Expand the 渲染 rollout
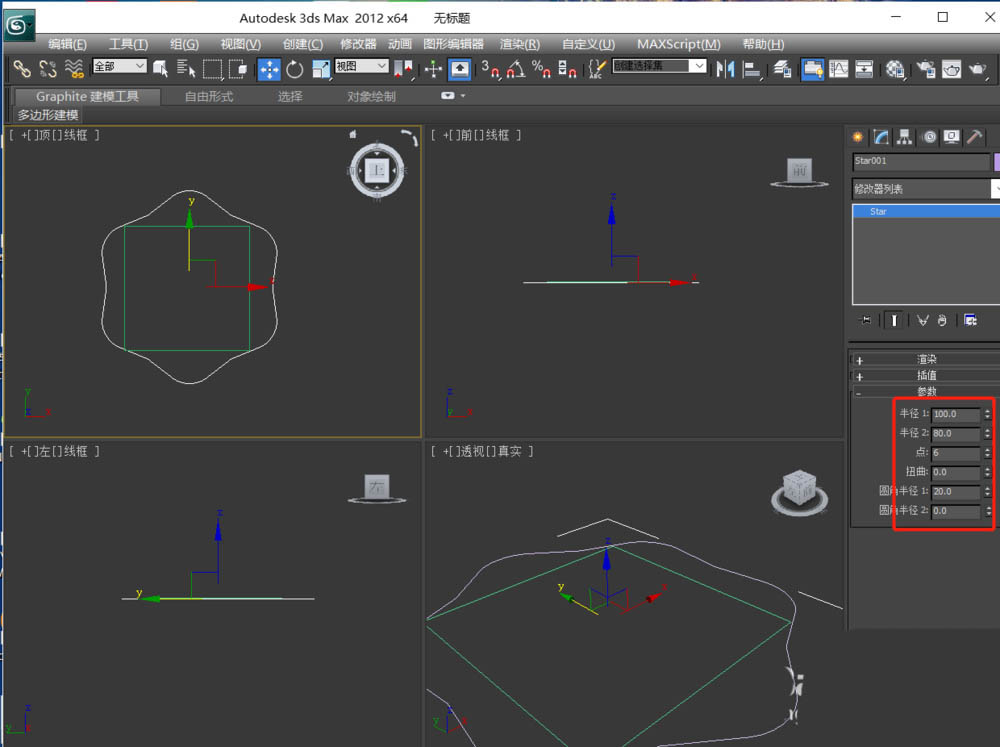 [926, 359]
